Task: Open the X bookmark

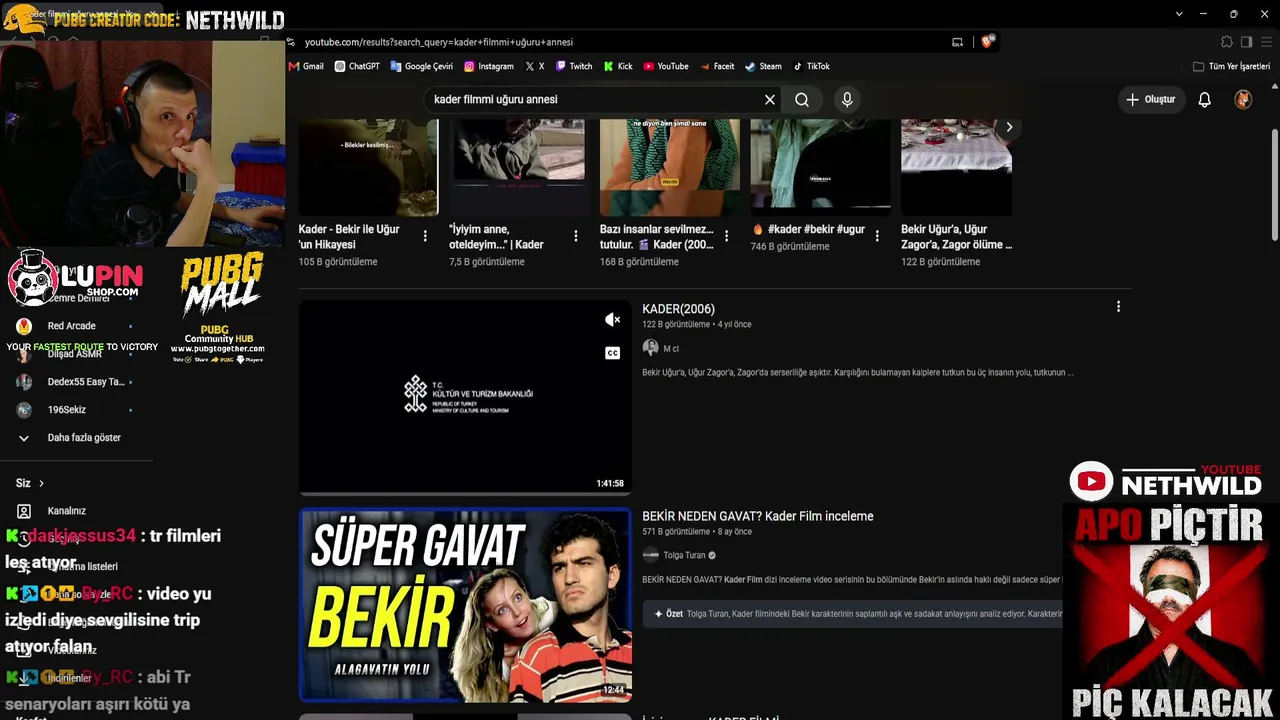Action: 535,66
